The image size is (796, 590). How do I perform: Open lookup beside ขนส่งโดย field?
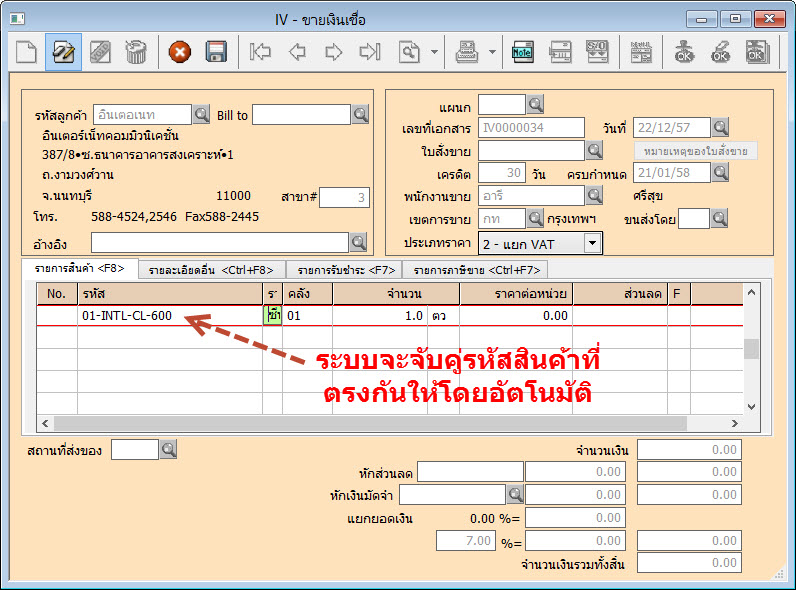(x=719, y=218)
